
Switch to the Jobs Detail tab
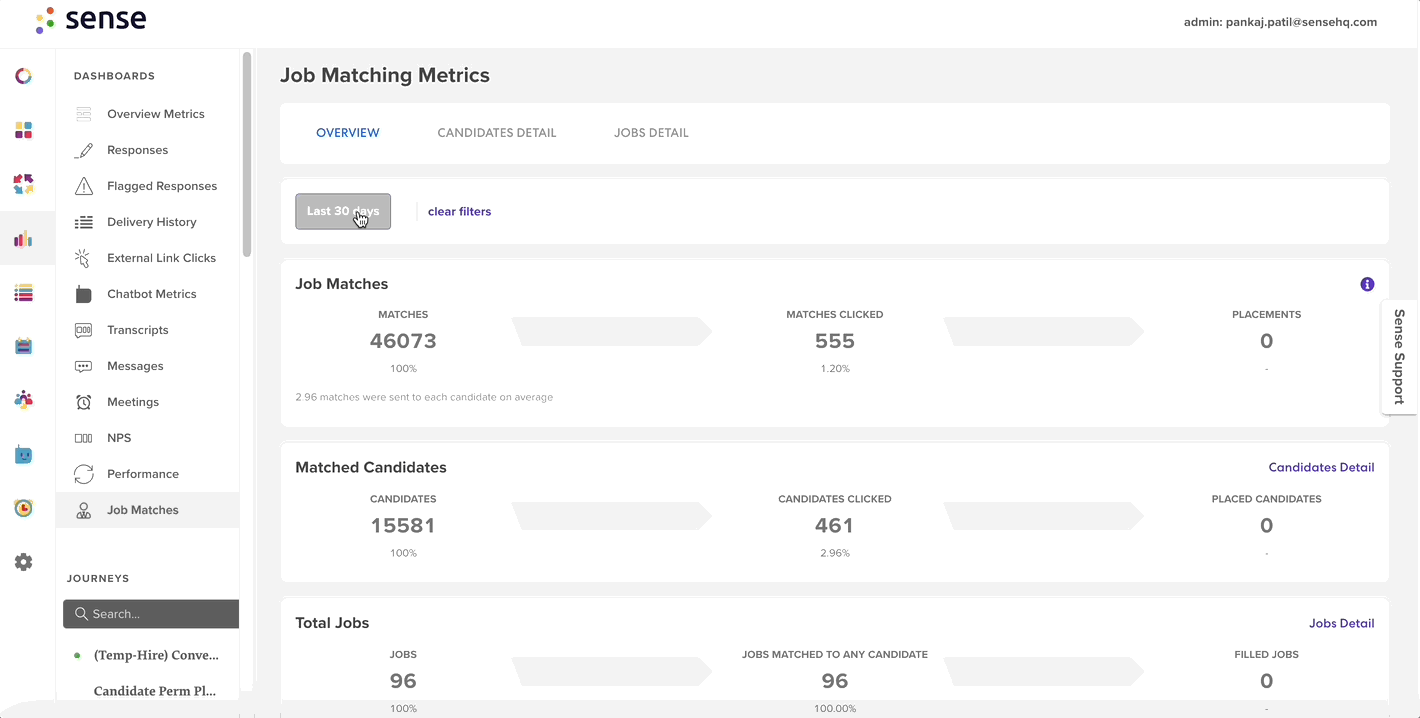point(651,133)
